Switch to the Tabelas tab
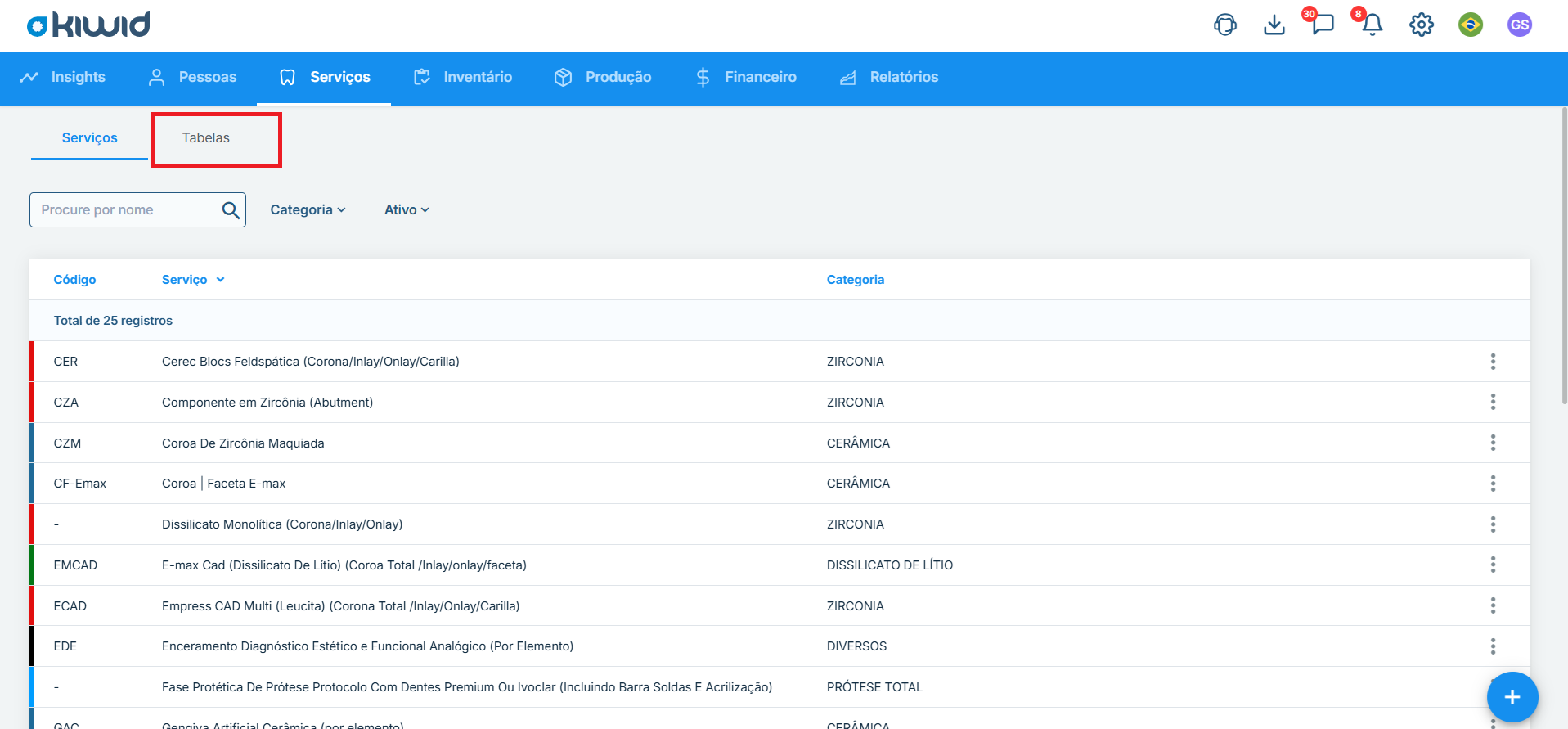The height and width of the screenshot is (729, 1568). tap(206, 137)
